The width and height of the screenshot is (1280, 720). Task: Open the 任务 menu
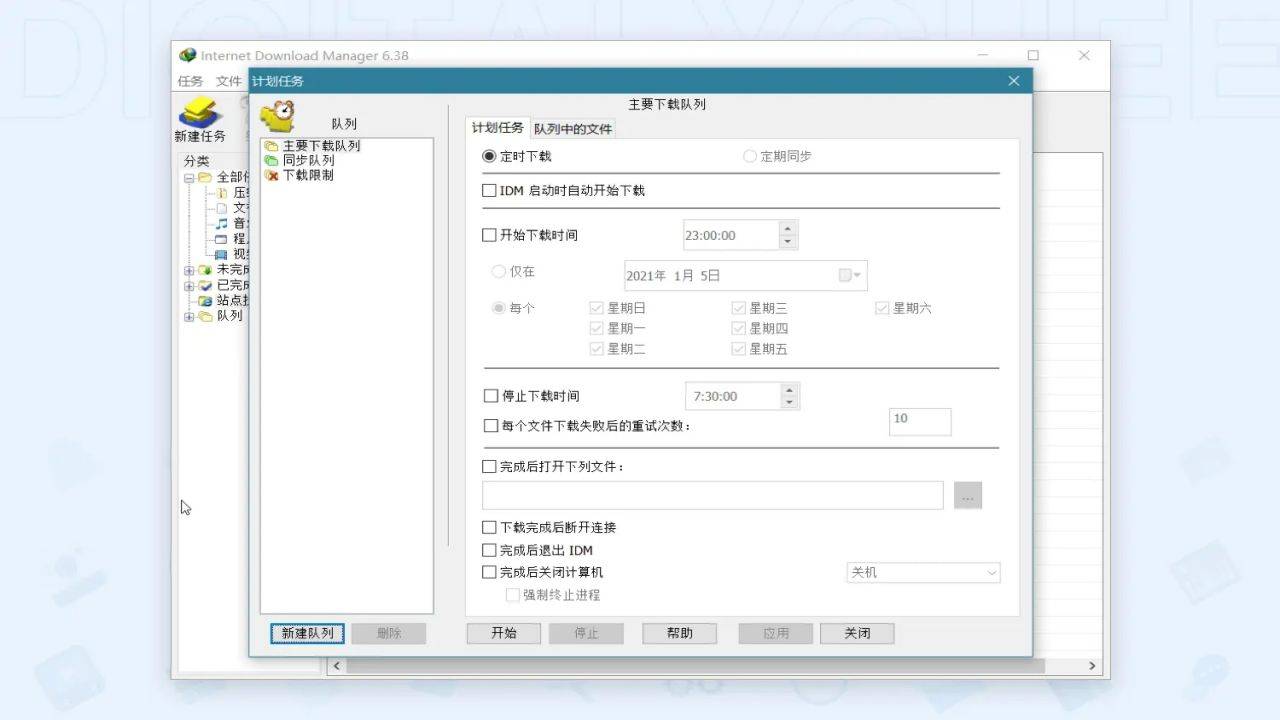point(189,80)
